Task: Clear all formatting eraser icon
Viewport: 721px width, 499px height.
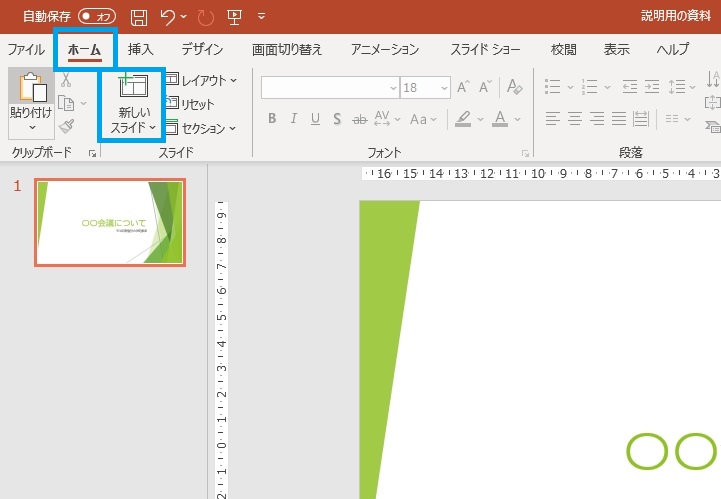Action: (515, 86)
